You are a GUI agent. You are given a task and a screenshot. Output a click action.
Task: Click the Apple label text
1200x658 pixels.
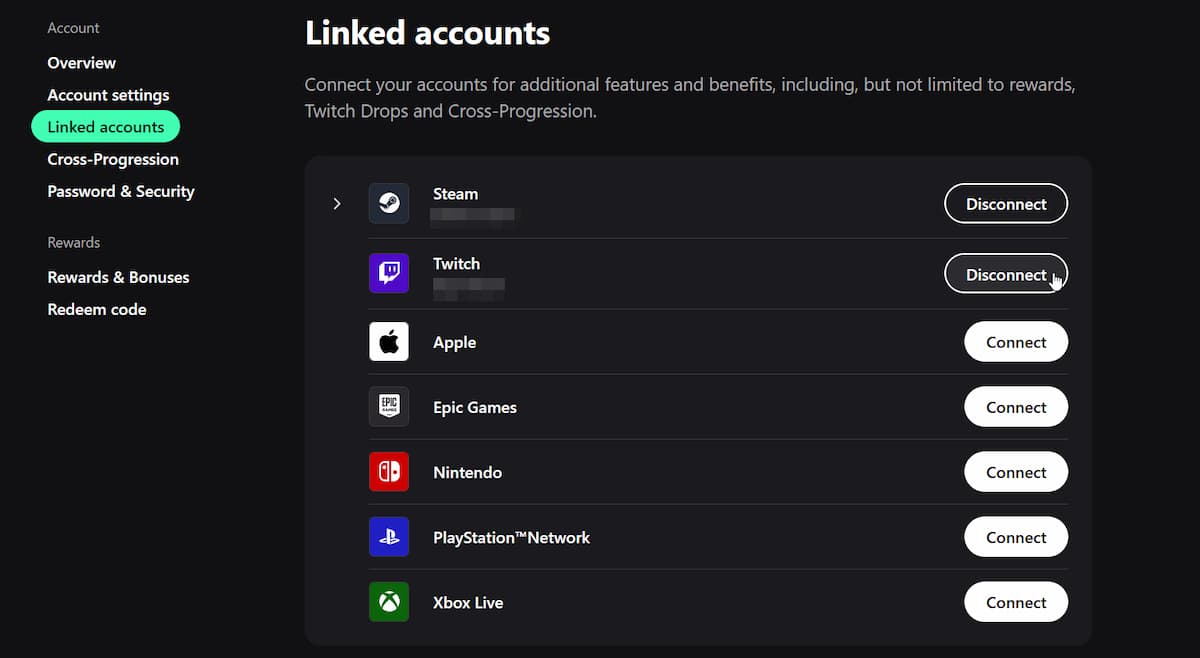coord(454,342)
